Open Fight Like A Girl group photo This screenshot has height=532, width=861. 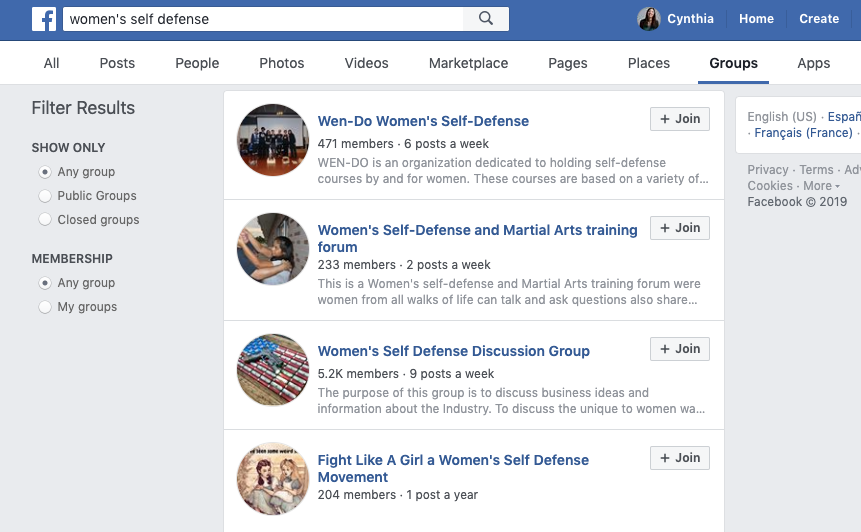(x=273, y=479)
